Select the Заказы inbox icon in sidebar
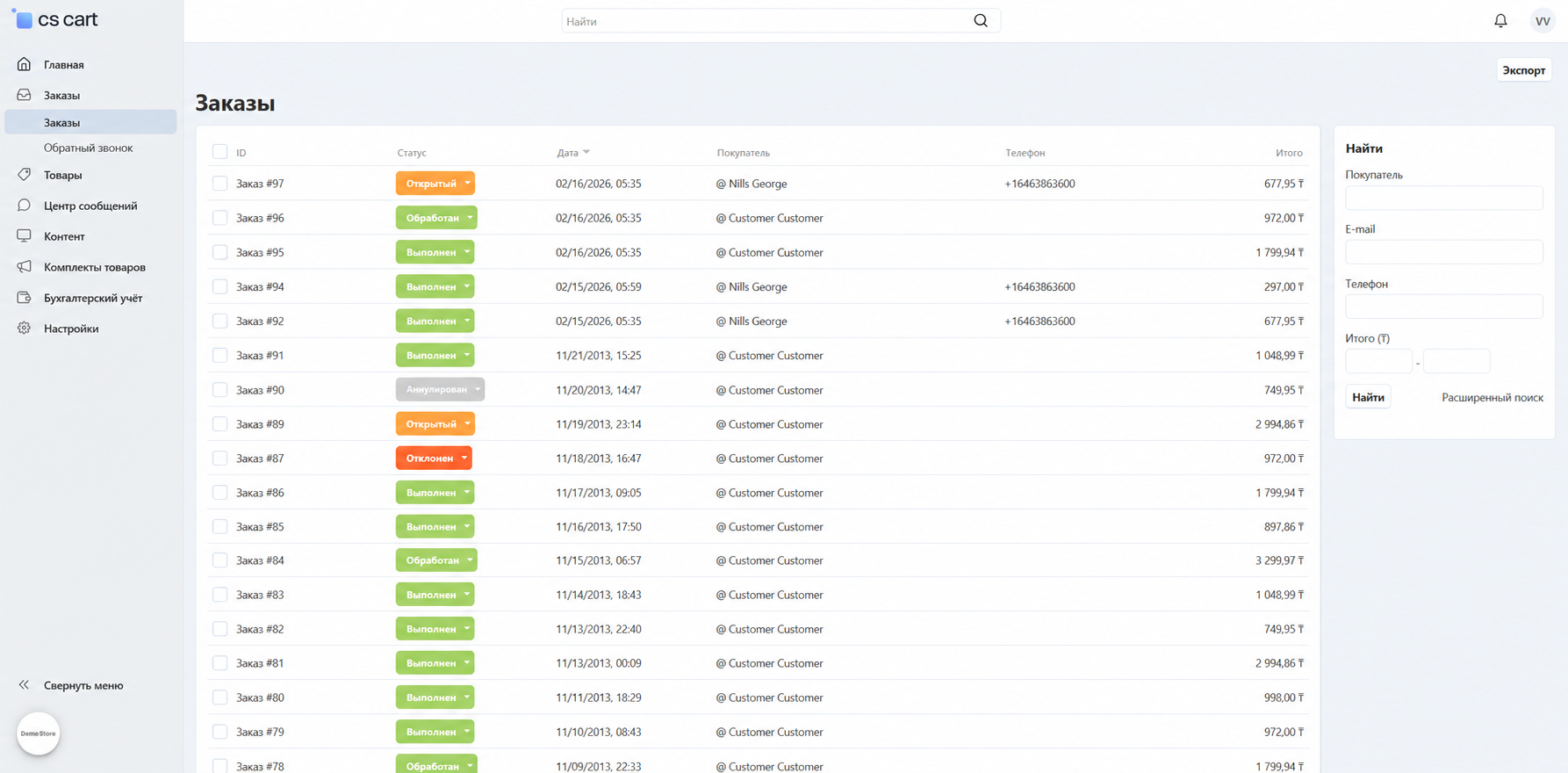 24,95
